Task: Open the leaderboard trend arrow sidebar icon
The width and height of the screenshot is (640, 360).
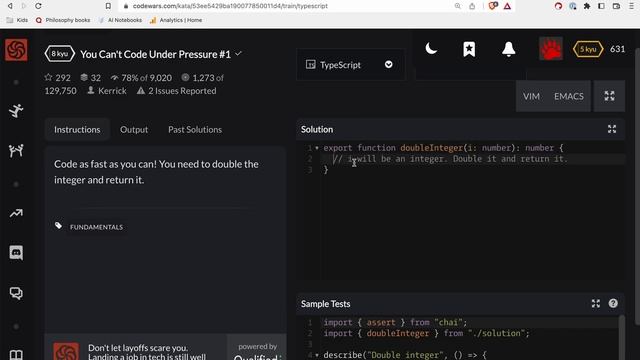Action: point(16,213)
